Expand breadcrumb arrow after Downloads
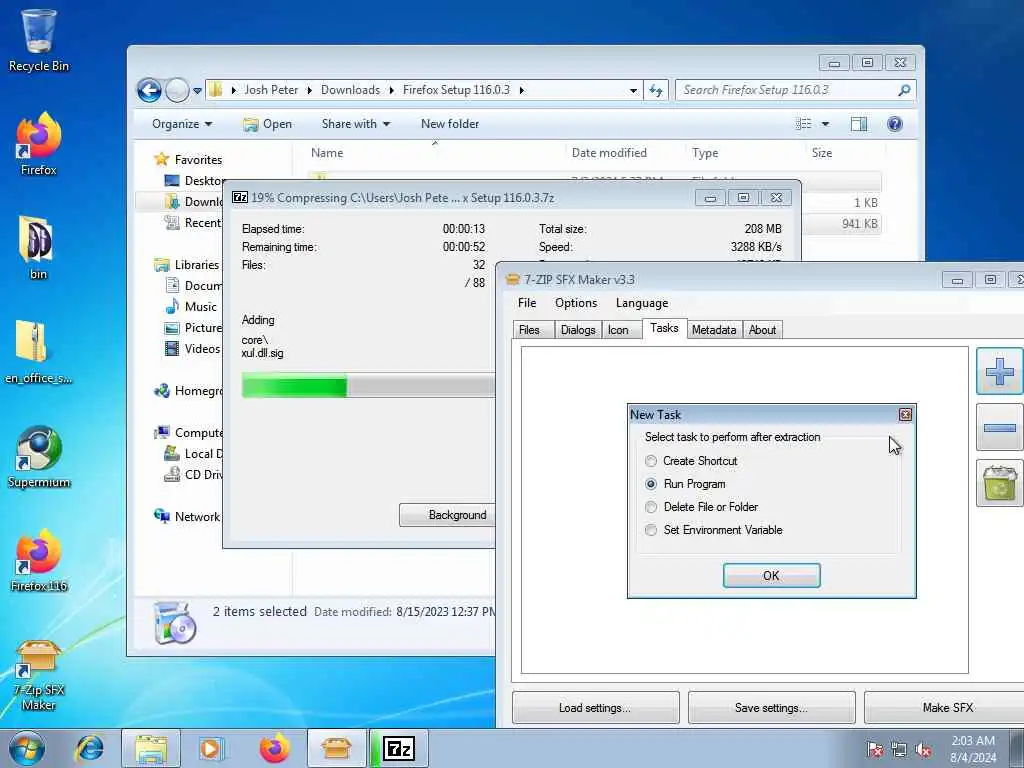Screen dimensions: 1024x768 (x=391, y=90)
